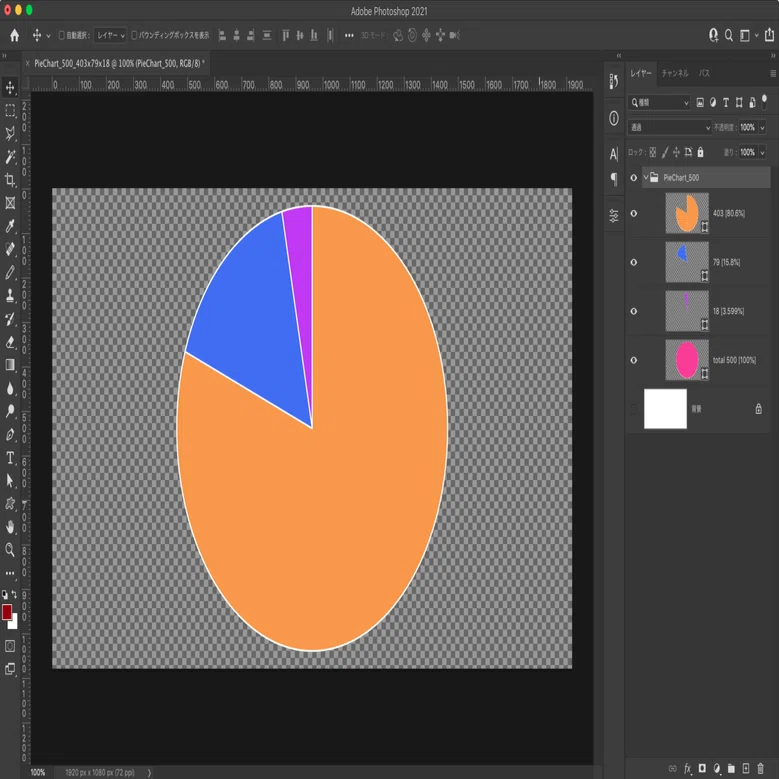Screen dimensions: 779x779
Task: Enable the bounding box display checkbox
Action: 134,35
